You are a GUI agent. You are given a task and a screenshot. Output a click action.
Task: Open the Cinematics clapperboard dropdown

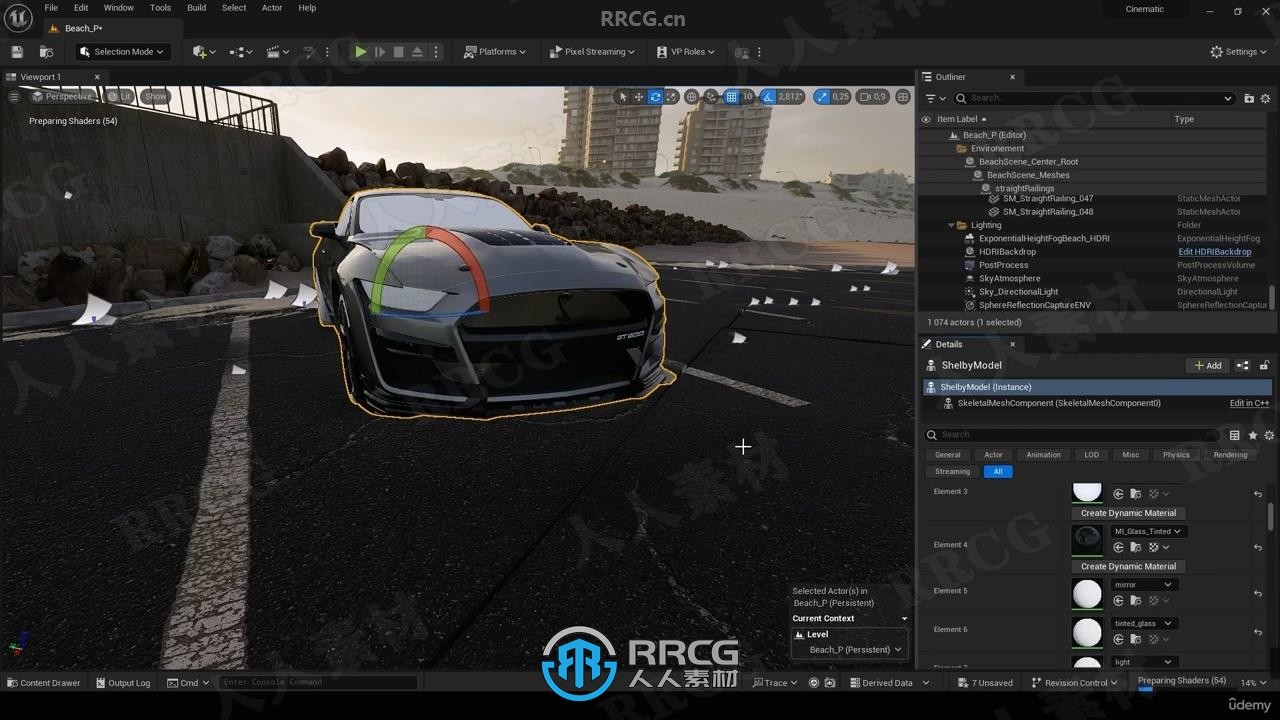(x=278, y=52)
